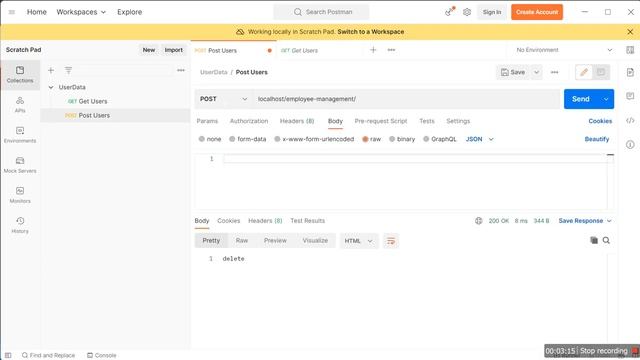Screen dimensions: 640x360
Task: Open the APIs sidebar panel
Action: pos(20,104)
